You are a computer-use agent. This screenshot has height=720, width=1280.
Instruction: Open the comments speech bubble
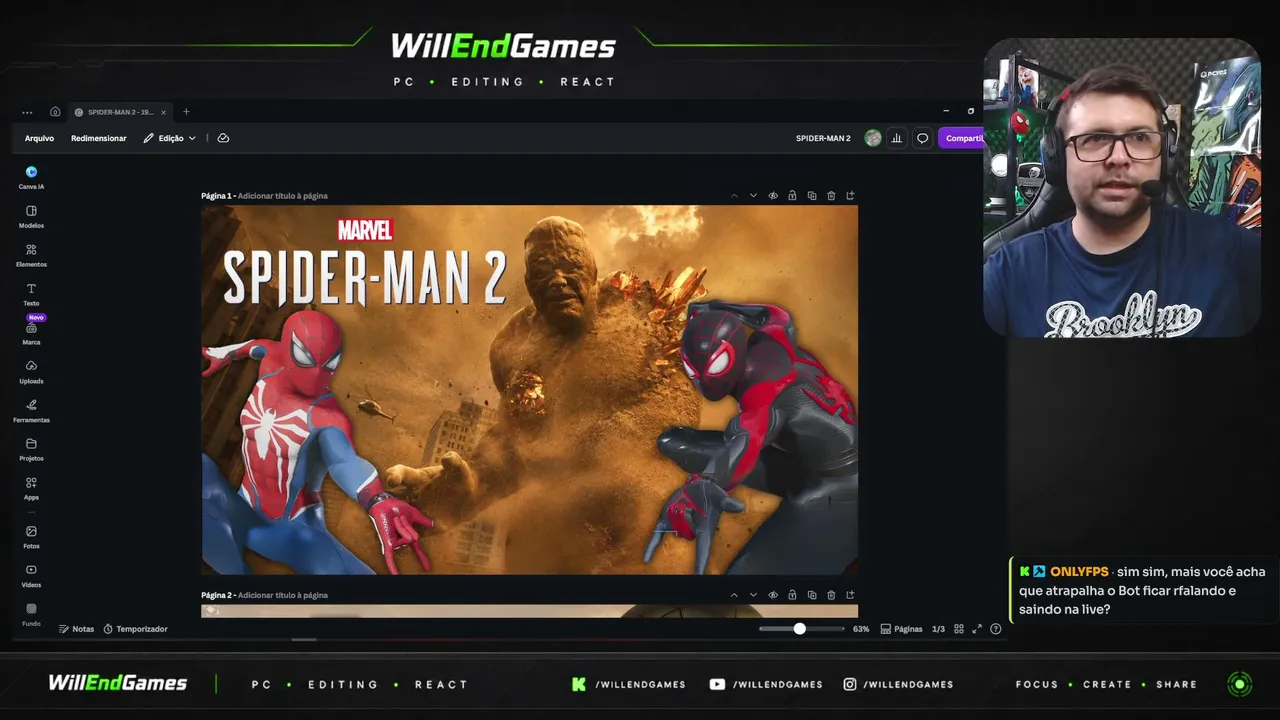[x=923, y=138]
